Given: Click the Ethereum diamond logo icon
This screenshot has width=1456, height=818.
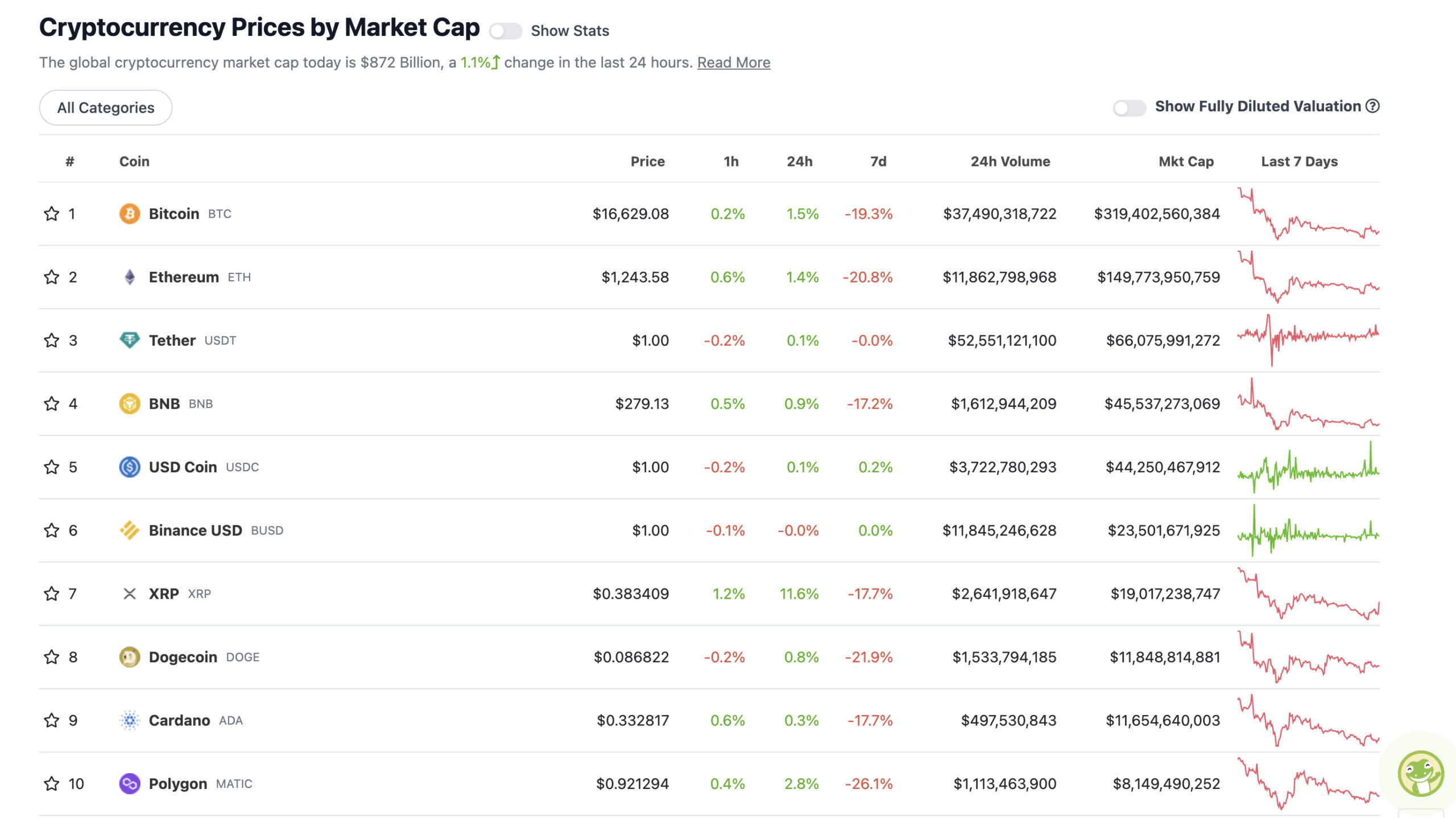Looking at the screenshot, I should point(129,277).
